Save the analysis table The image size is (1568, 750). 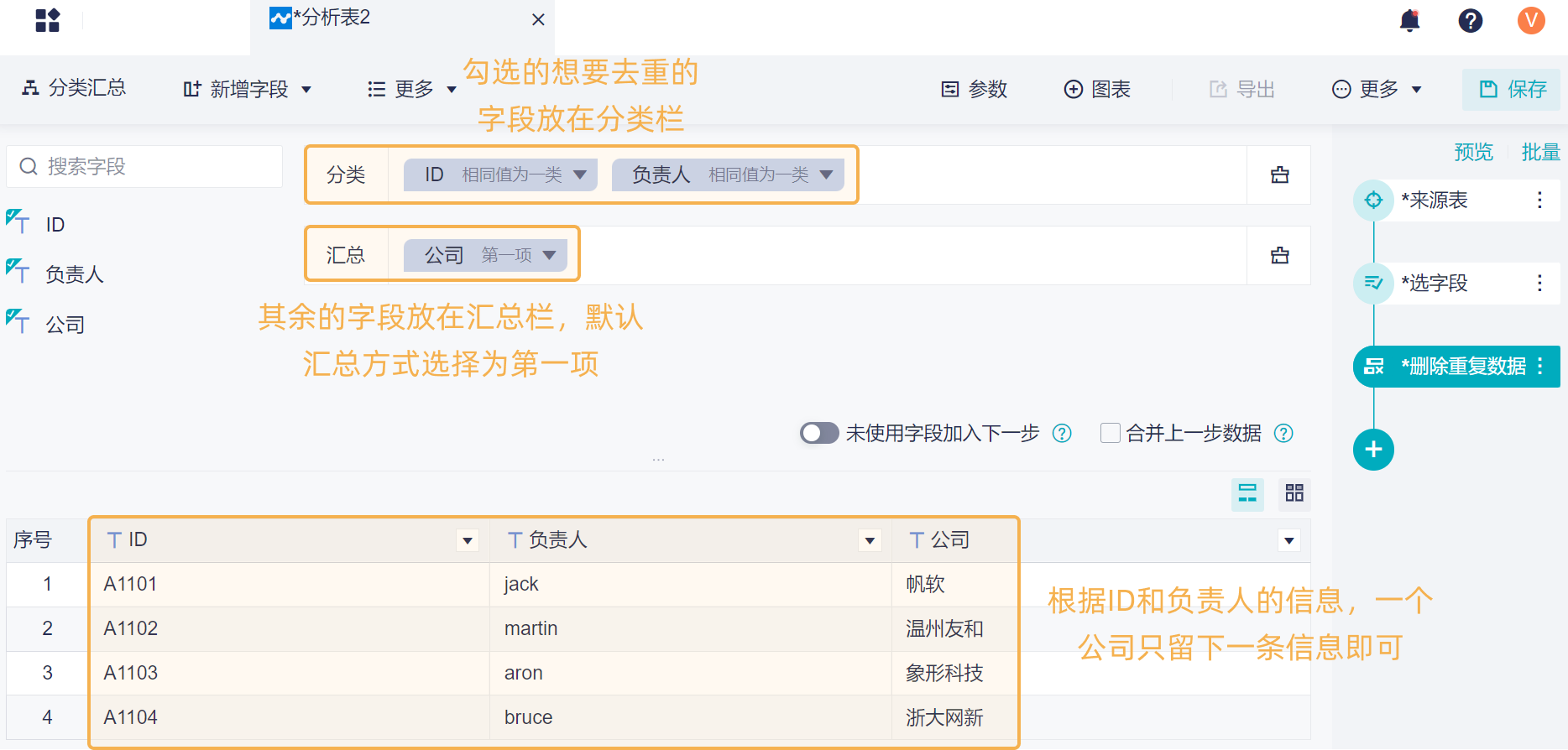pyautogui.click(x=1513, y=89)
